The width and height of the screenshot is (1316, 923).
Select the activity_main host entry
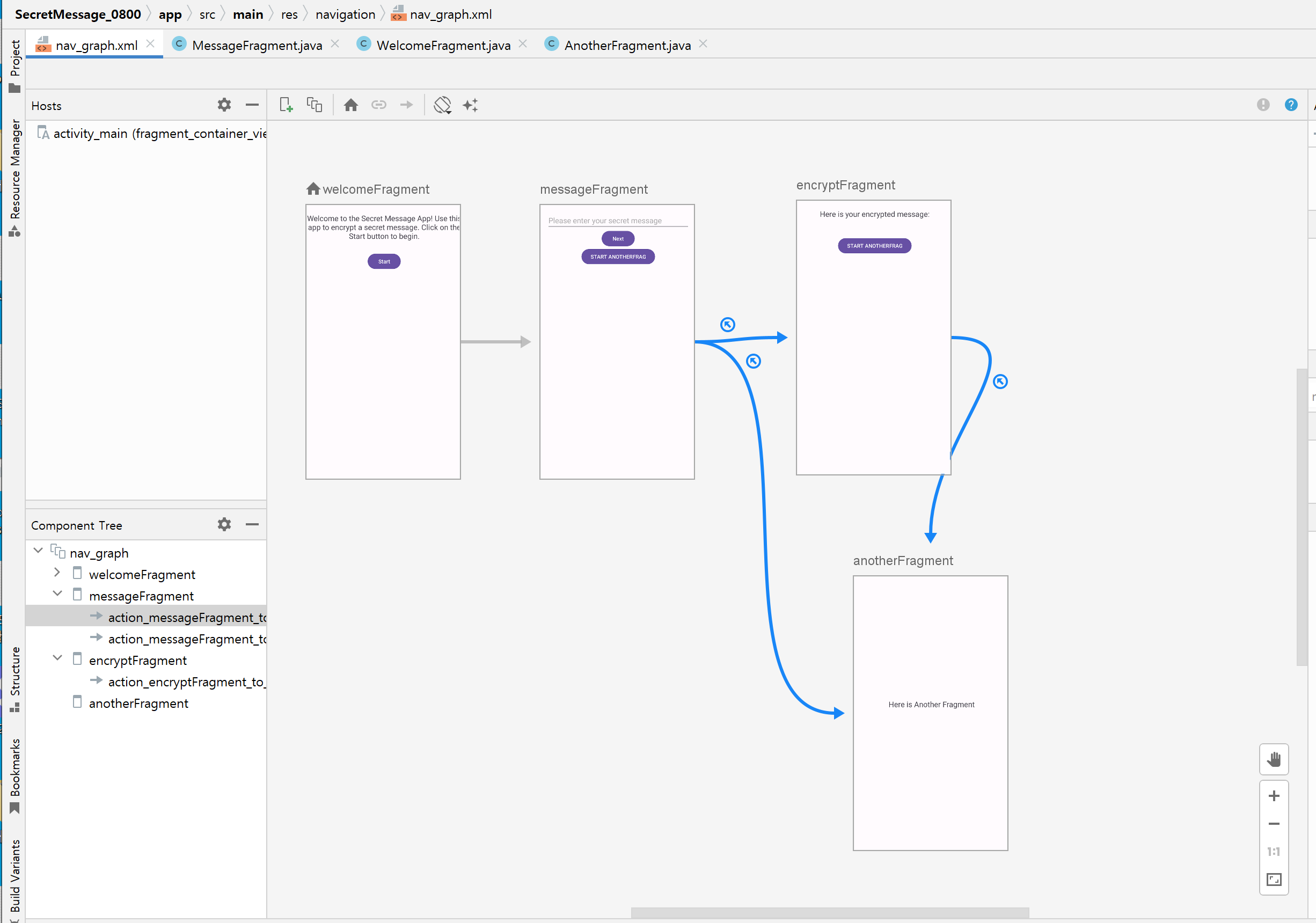[x=155, y=134]
